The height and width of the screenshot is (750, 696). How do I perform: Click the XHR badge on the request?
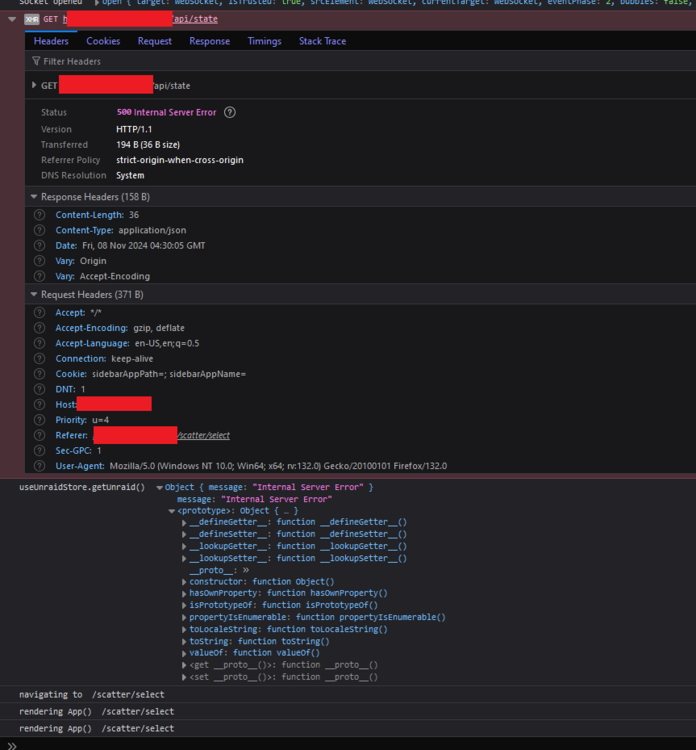pyautogui.click(x=32, y=19)
